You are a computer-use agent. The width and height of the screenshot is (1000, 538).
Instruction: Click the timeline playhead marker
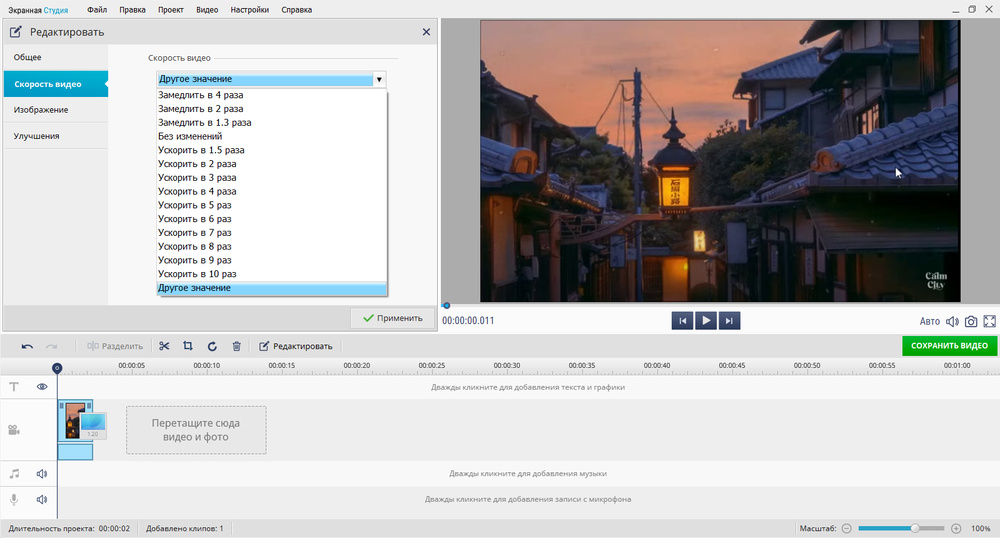[x=57, y=368]
